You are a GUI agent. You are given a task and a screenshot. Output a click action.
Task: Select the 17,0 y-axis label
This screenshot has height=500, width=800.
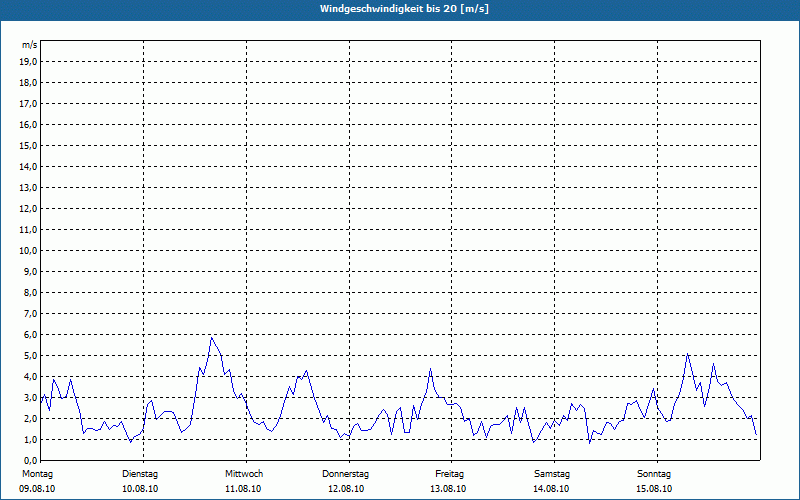[x=28, y=104]
